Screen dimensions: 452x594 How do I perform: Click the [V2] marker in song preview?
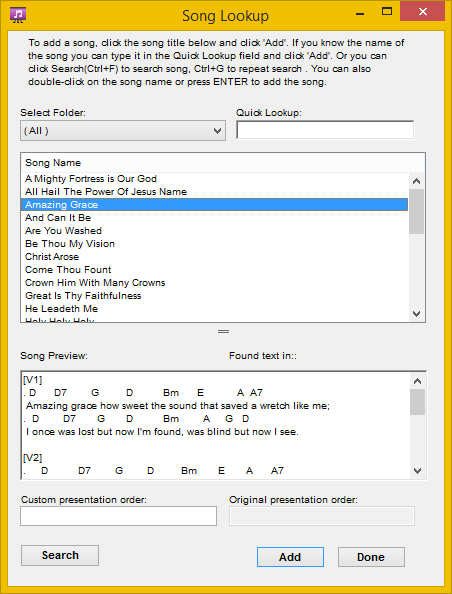(33, 458)
